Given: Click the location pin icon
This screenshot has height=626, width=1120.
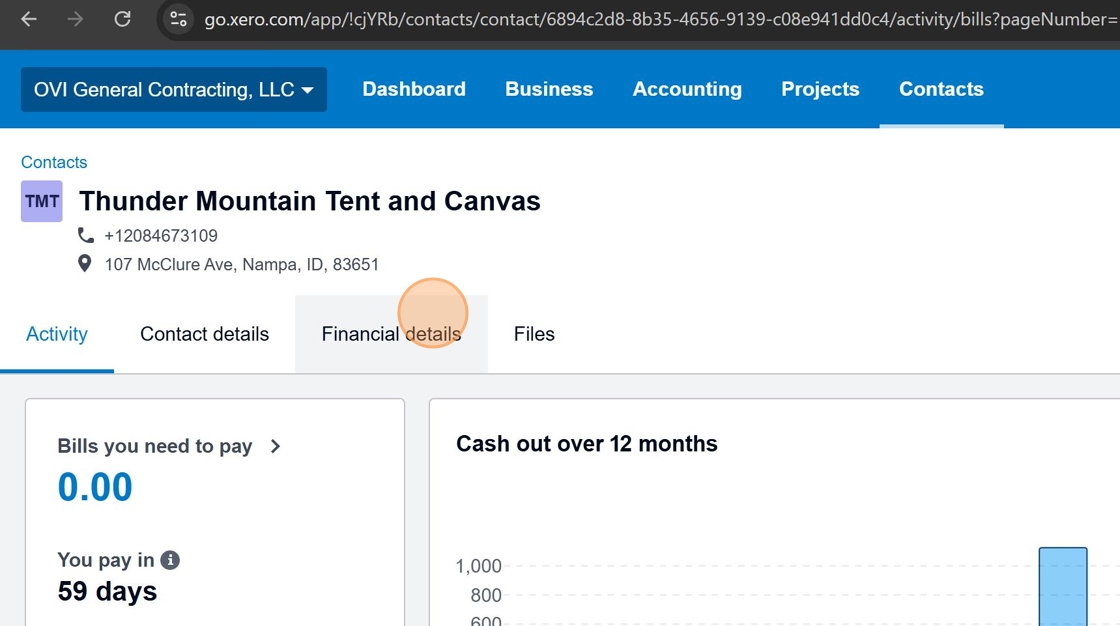Looking at the screenshot, I should (86, 264).
